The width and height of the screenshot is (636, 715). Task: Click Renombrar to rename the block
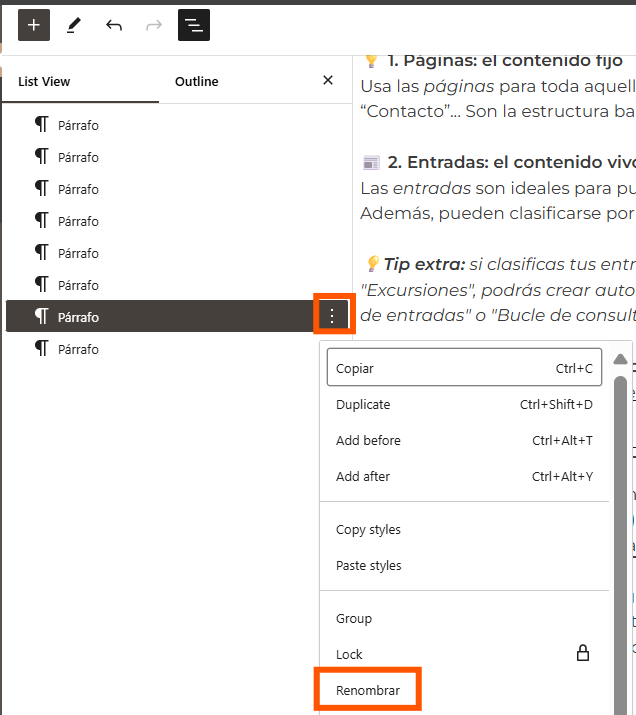coord(369,691)
